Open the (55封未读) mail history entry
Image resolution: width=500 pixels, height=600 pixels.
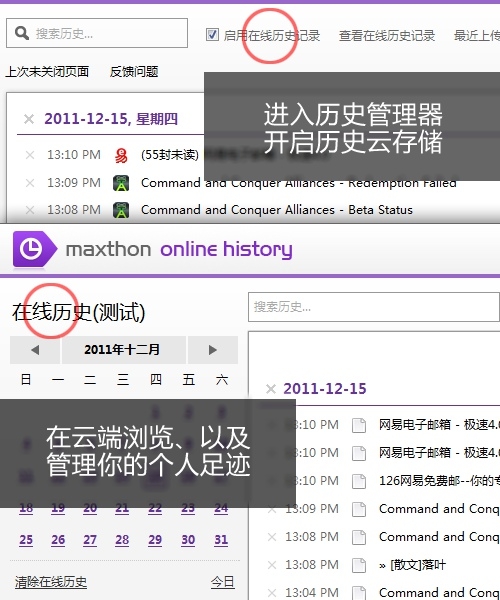[170, 155]
